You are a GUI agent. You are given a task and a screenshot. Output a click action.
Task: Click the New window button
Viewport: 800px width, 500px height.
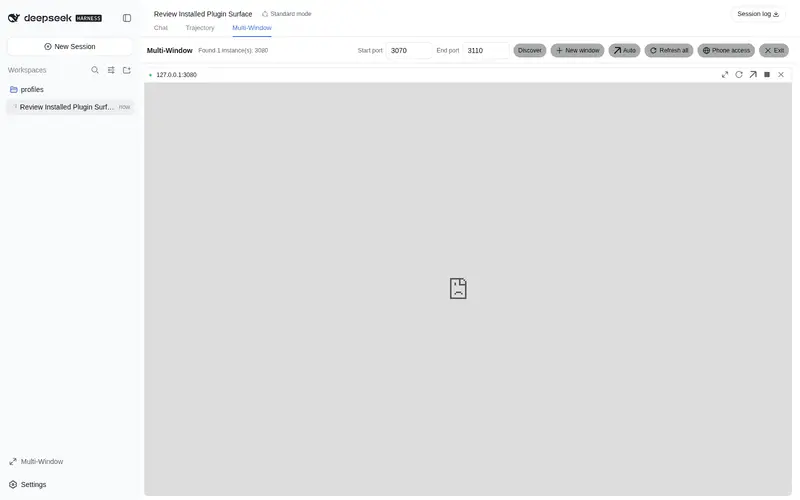[578, 51]
